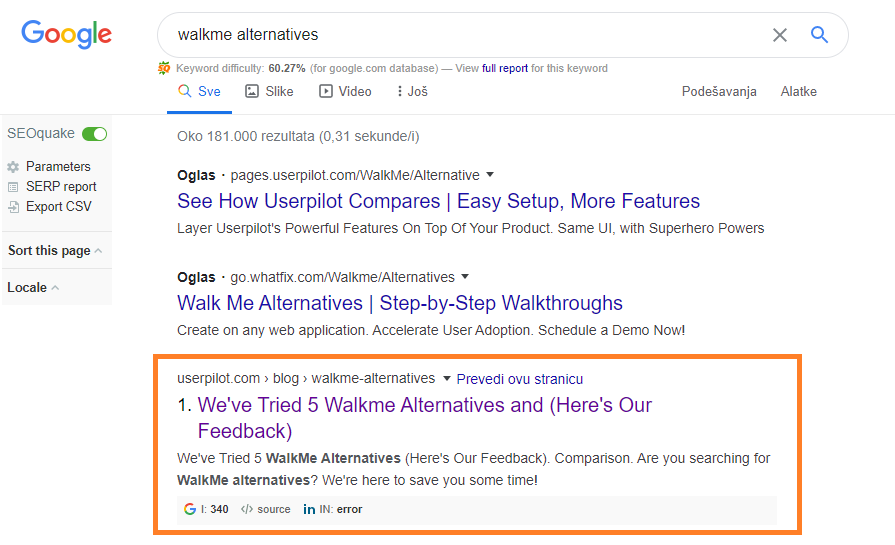Toggle the SEOquake switch off
Screen dimensions: 895x545
coord(95,134)
